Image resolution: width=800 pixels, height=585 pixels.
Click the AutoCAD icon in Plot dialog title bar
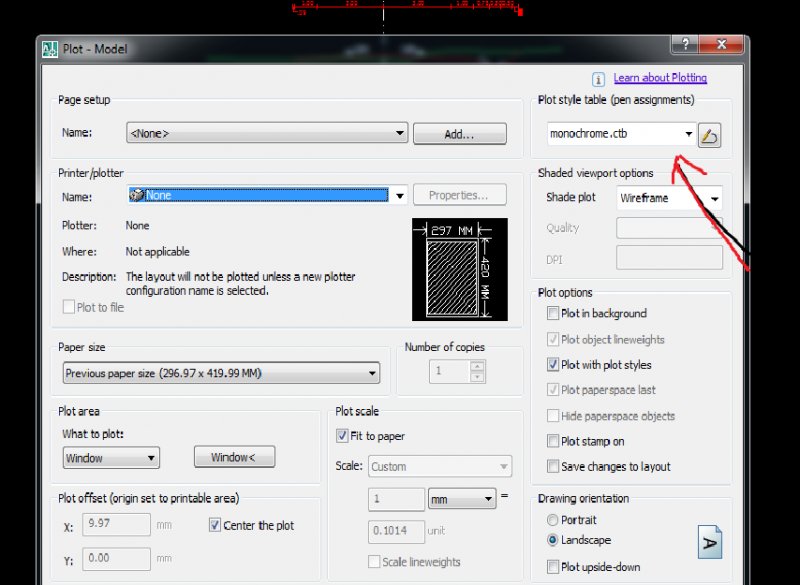[x=50, y=49]
